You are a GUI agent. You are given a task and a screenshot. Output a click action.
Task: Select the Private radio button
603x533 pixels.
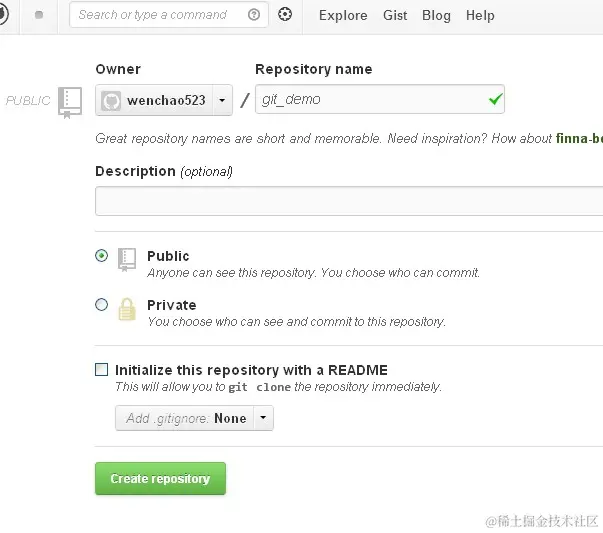tap(102, 305)
